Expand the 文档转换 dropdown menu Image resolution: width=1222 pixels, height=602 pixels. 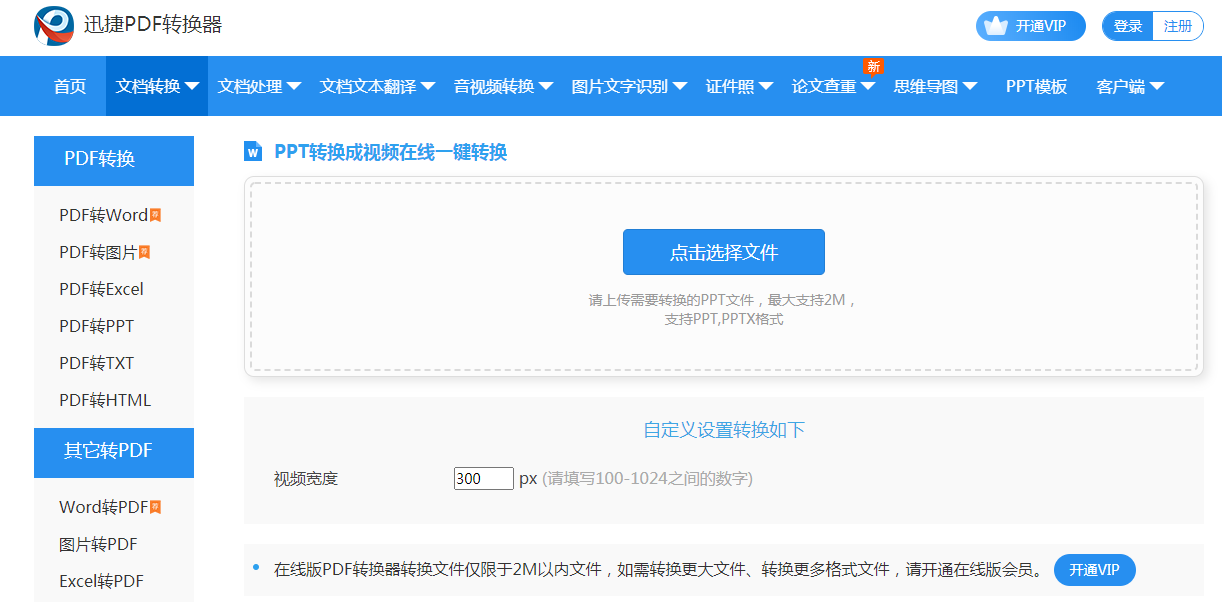pos(157,86)
